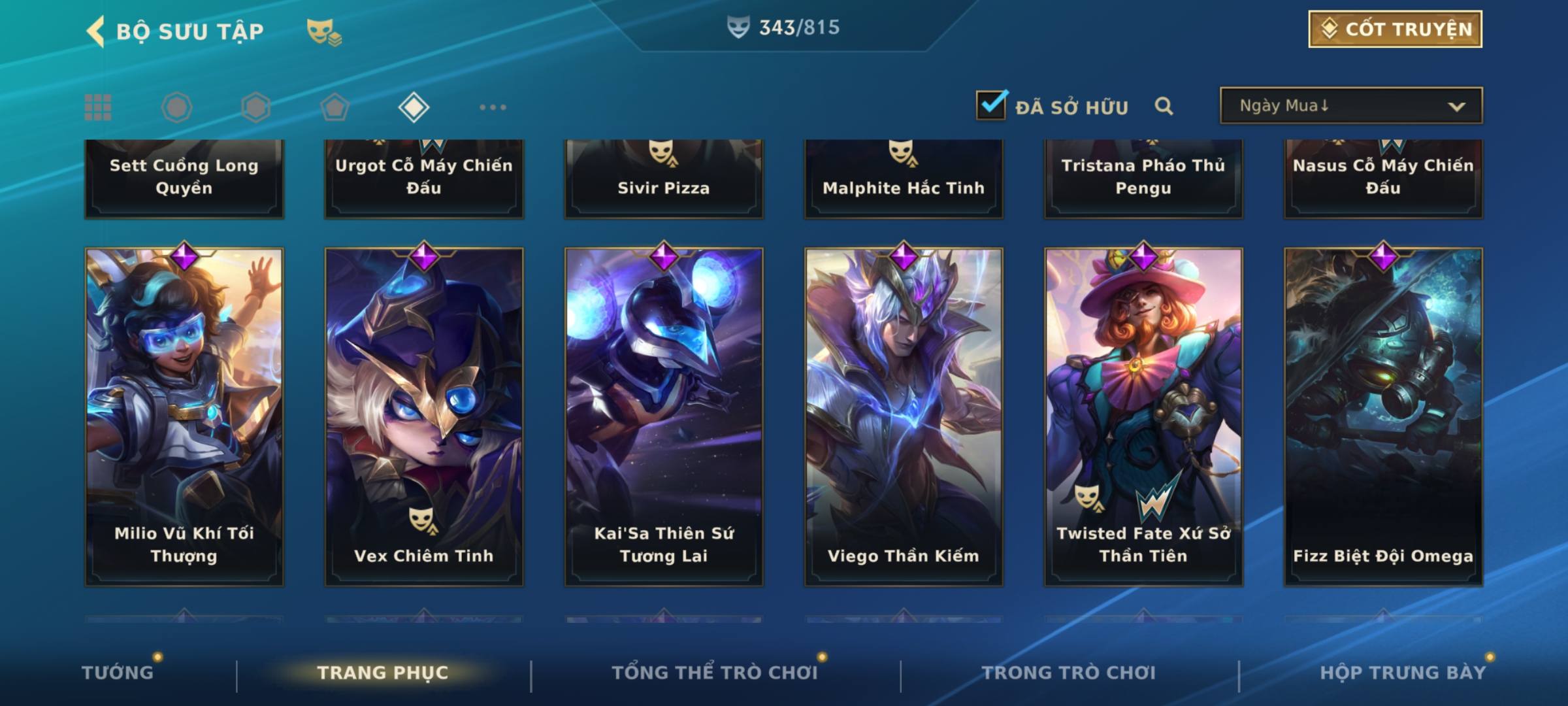Choose the pentagon rarity filter icon
Viewport: 1568px width, 706px height.
(x=335, y=107)
